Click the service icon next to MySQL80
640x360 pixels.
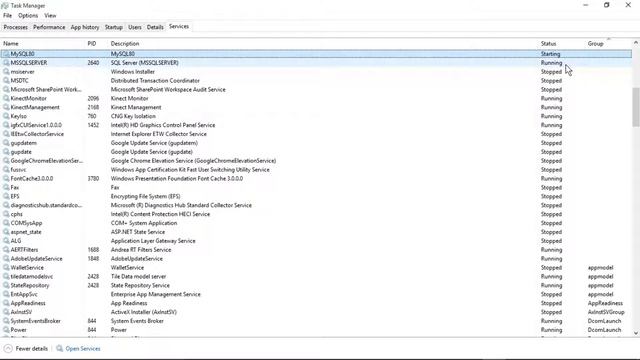[x=6, y=53]
